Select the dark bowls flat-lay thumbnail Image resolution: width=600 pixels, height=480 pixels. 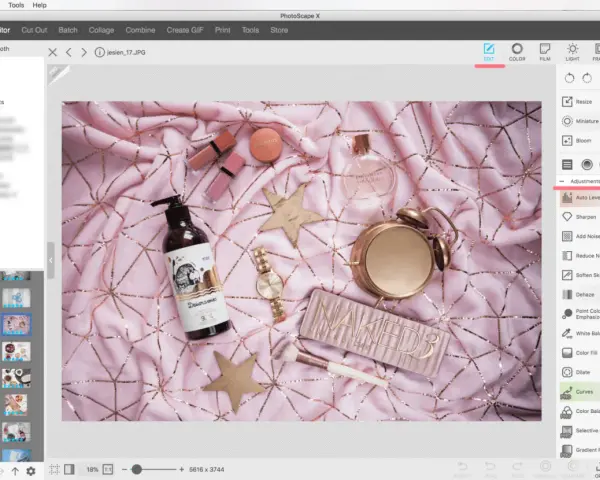click(16, 378)
